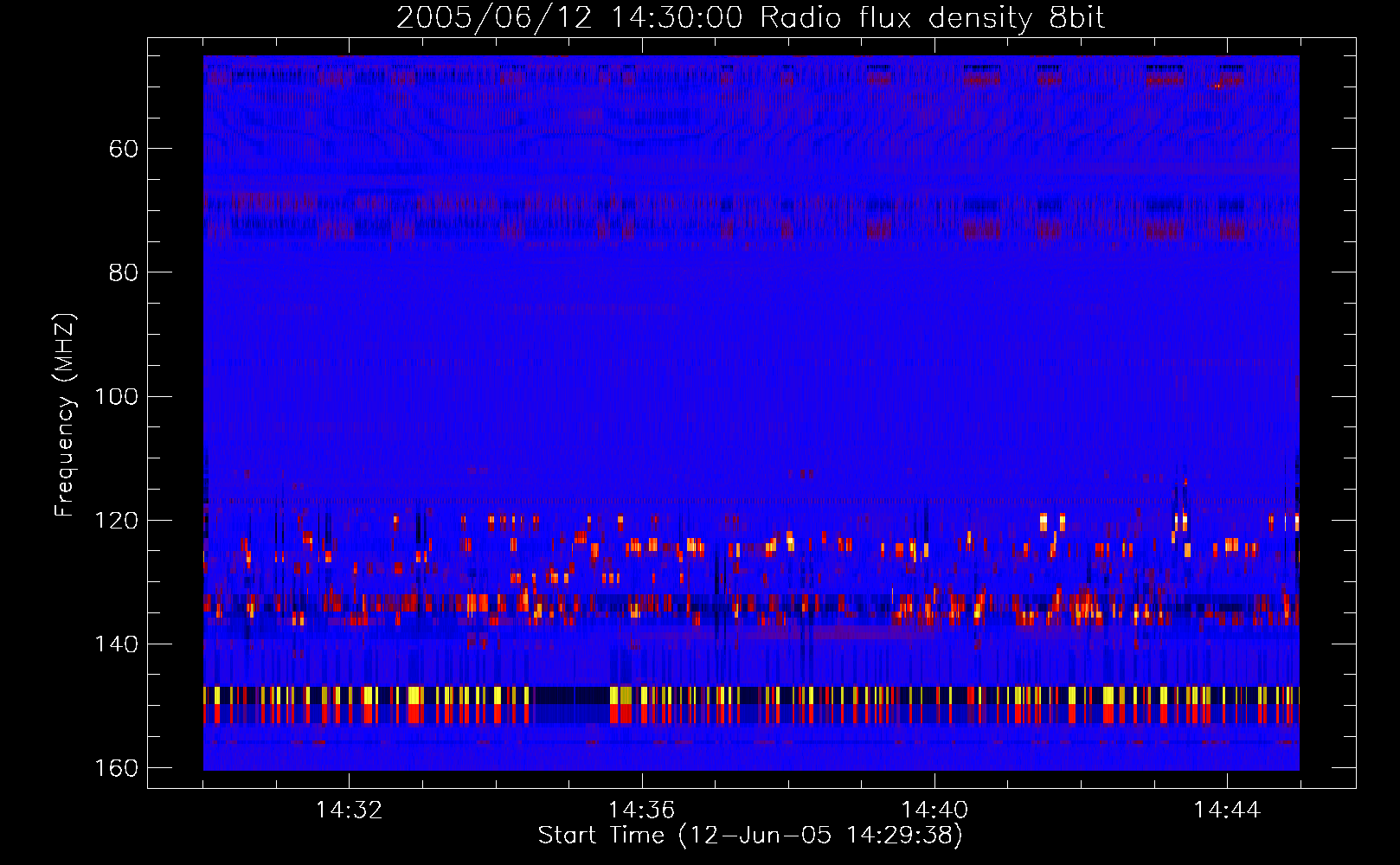This screenshot has width=1400, height=865.
Task: Click the 80 frequency tick label
Action: pyautogui.click(x=124, y=272)
